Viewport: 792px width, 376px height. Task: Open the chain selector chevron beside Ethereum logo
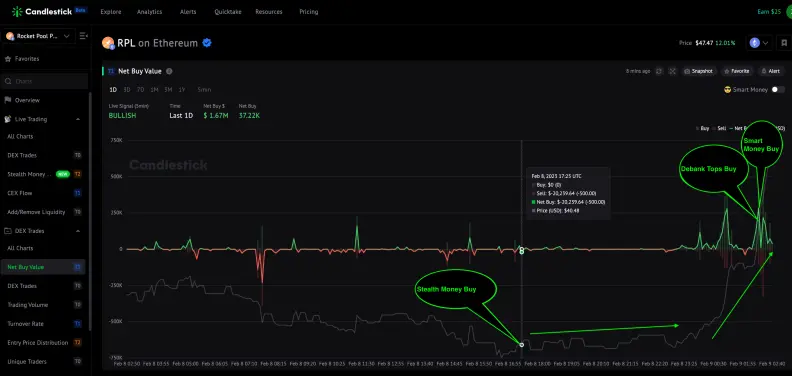click(x=766, y=43)
